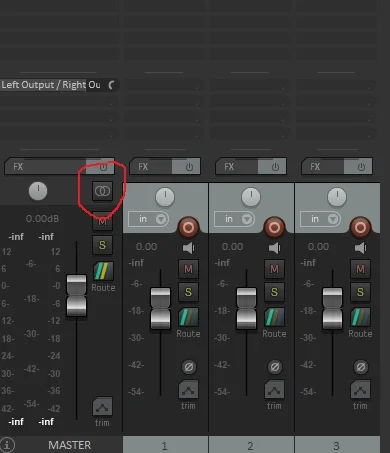Click track 2 pan knob

click(x=251, y=197)
